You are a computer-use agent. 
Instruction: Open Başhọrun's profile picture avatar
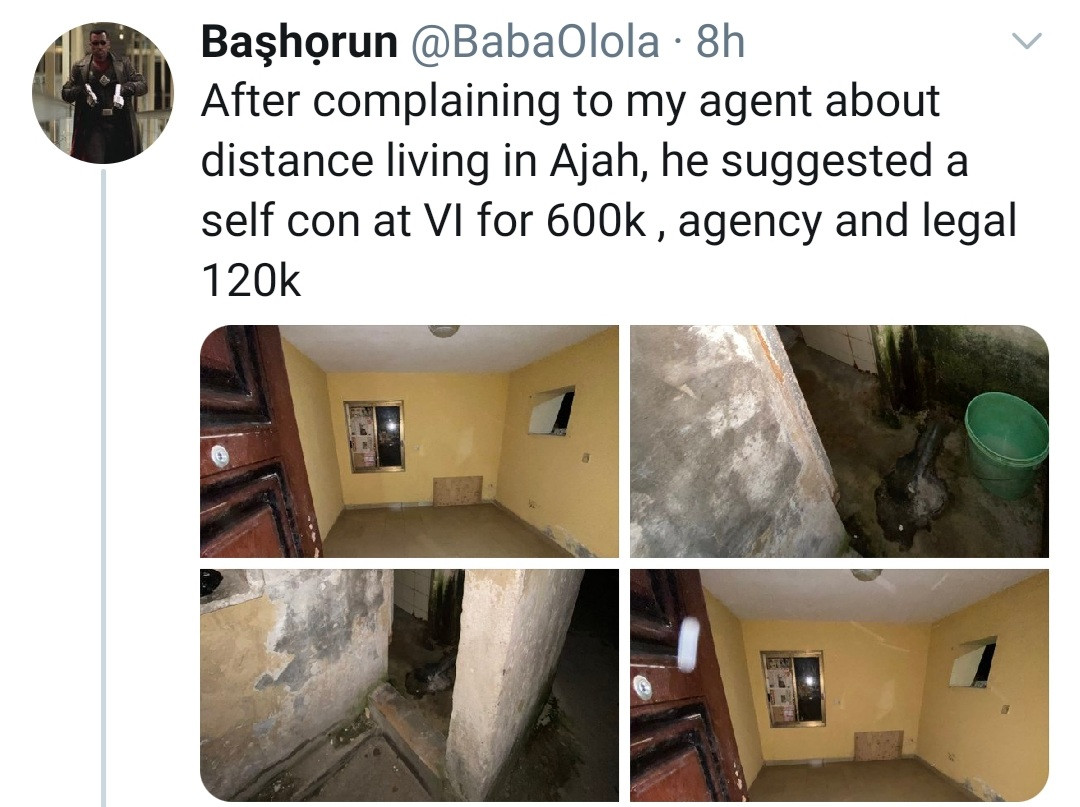(x=103, y=92)
